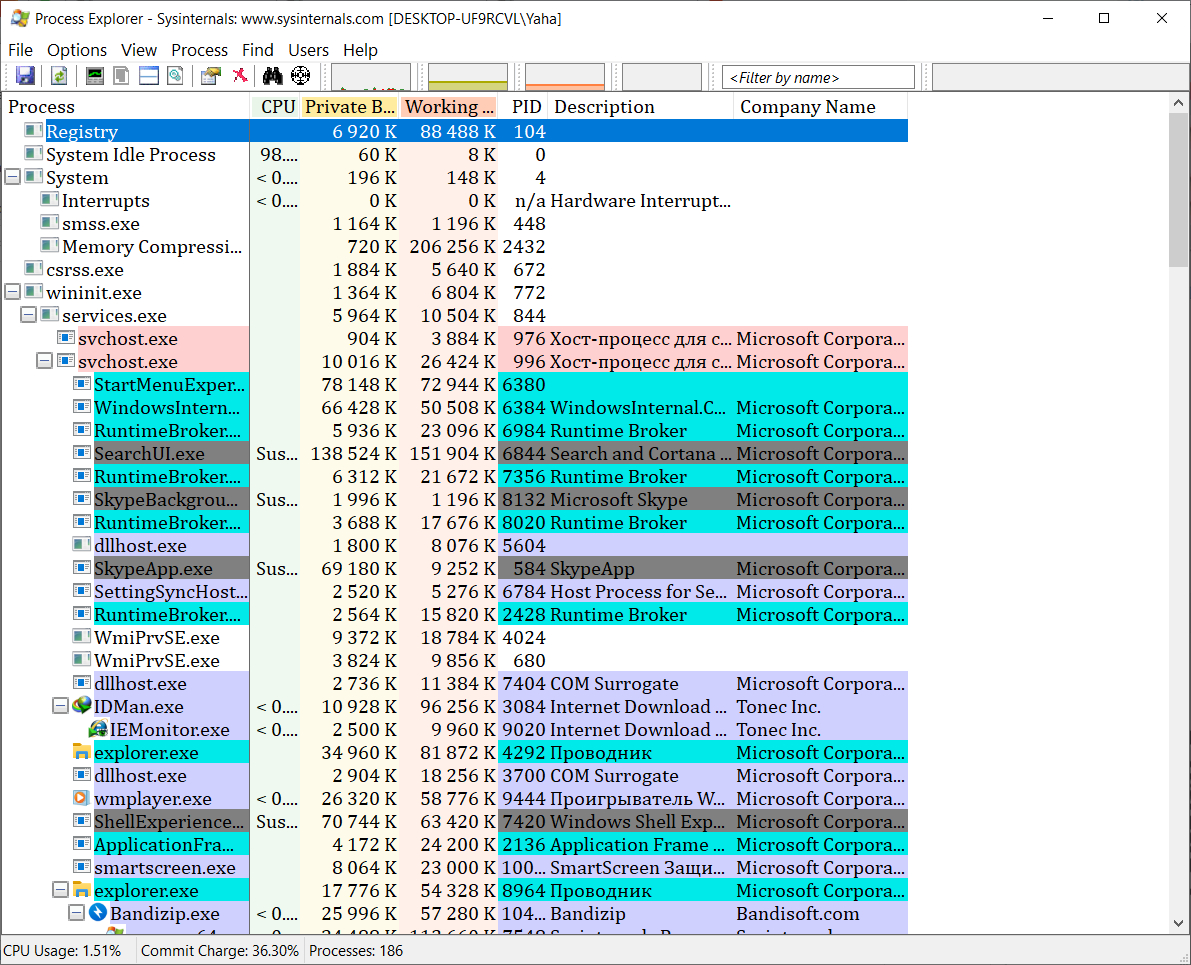Image resolution: width=1191 pixels, height=965 pixels.
Task: Sort by the Description column header
Action: point(640,106)
